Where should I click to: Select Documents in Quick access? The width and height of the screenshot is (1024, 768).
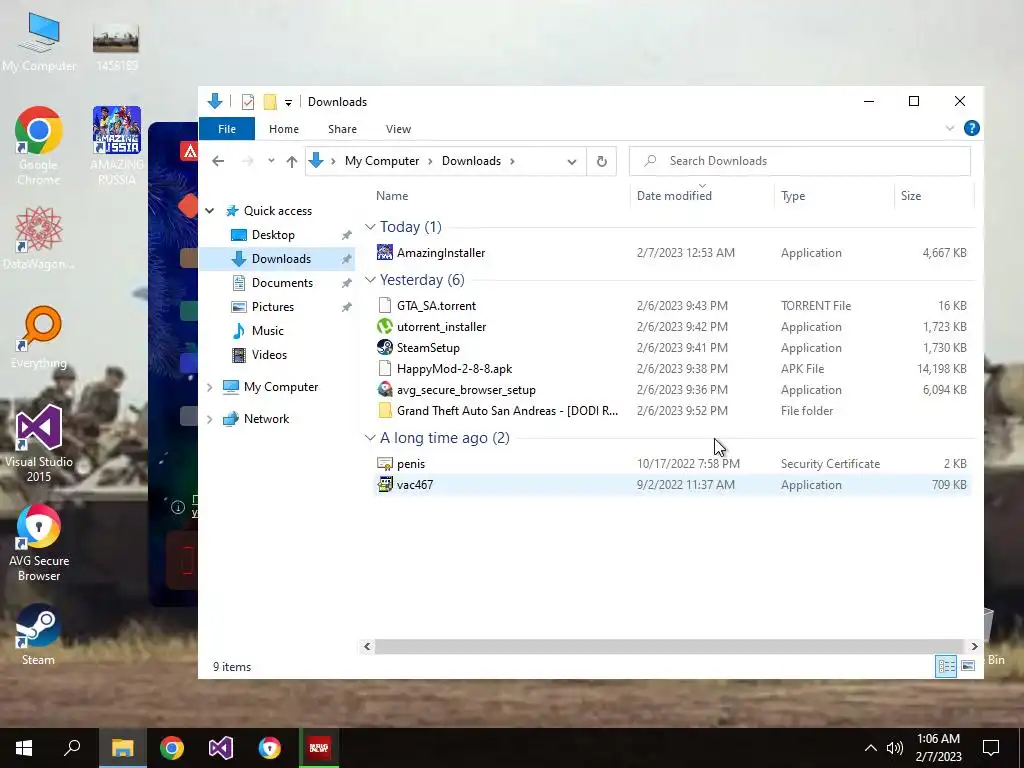(282, 283)
